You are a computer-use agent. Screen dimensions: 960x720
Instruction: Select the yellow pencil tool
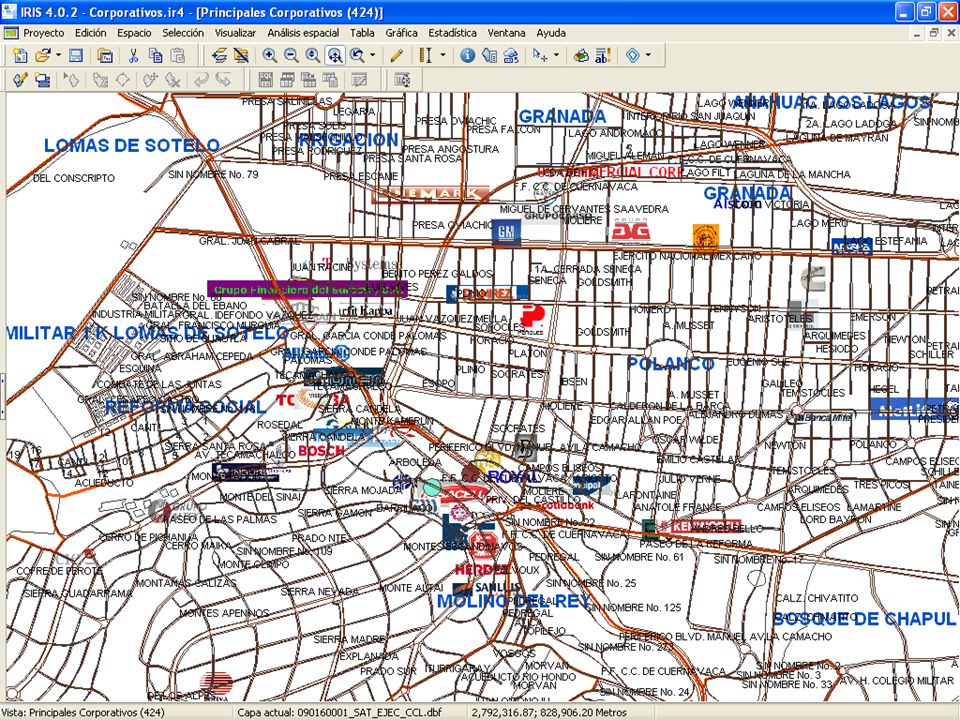pos(397,56)
